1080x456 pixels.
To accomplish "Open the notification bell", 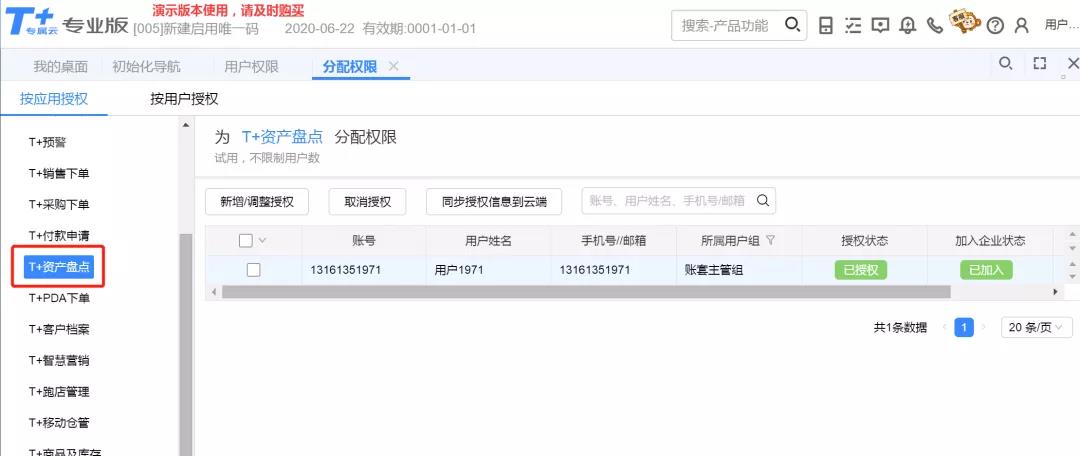I will (x=908, y=26).
